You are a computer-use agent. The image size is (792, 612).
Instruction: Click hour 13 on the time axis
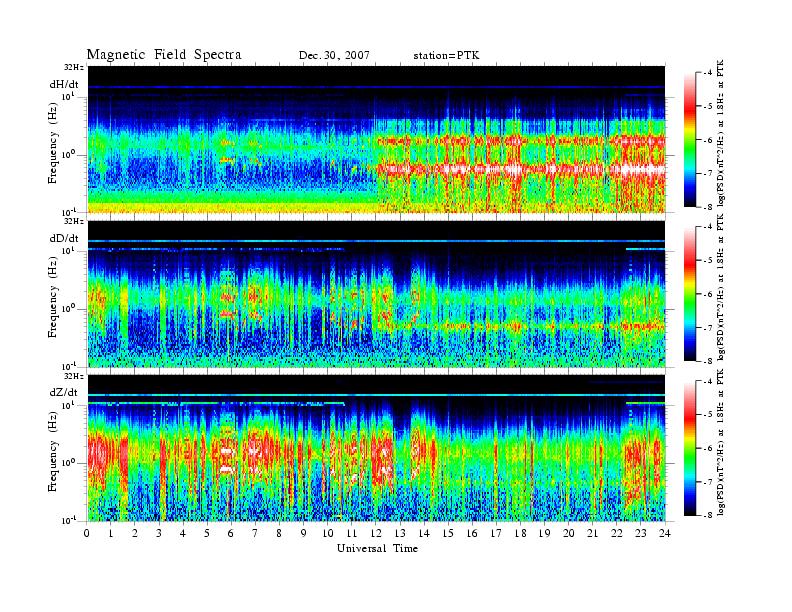[400, 533]
